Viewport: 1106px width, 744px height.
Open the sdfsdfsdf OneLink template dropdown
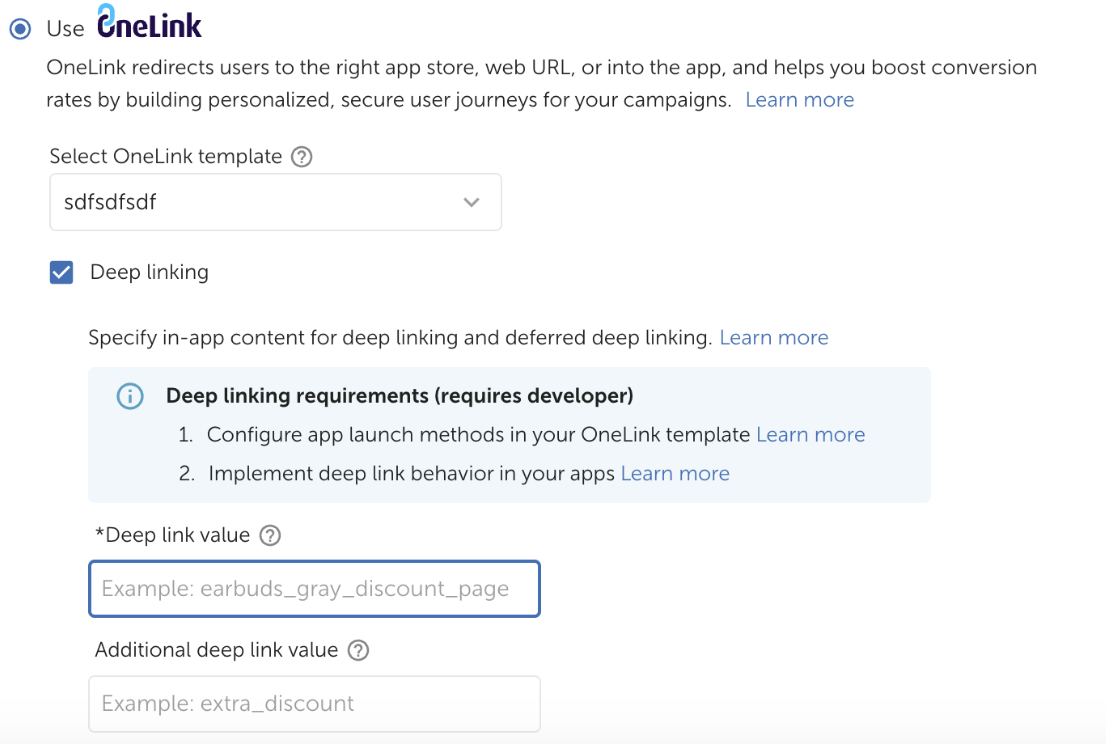click(275, 202)
